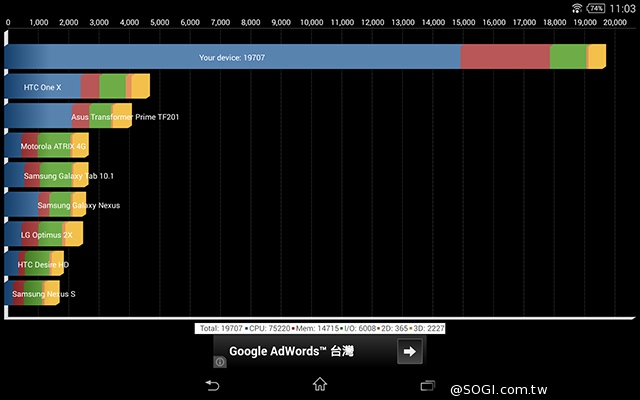Screen dimensions: 640x400
Task: Choose the Samsung Galaxy Tab 10.1 bar
Action: [46, 176]
